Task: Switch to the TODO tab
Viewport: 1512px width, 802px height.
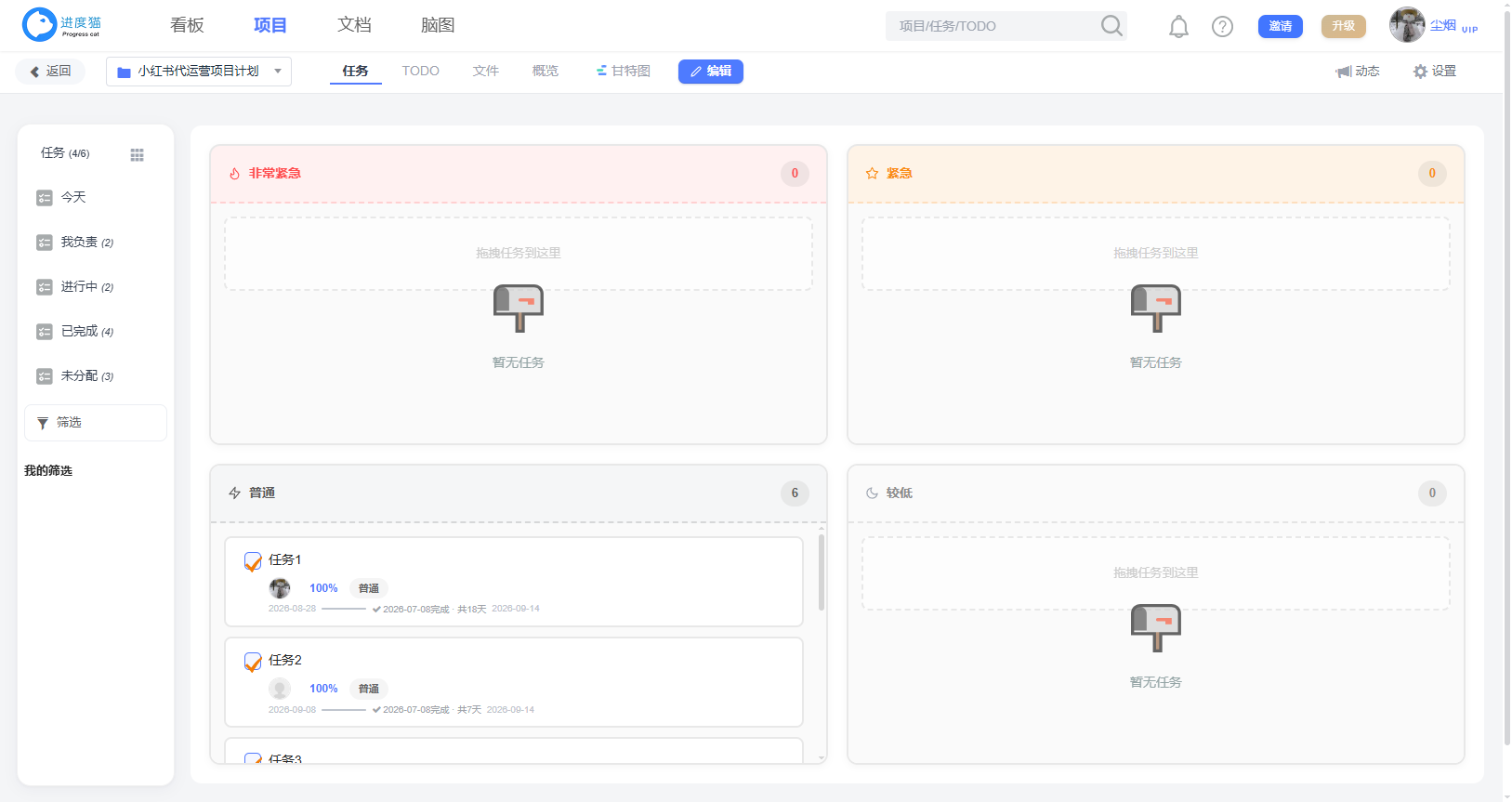Action: pyautogui.click(x=420, y=71)
